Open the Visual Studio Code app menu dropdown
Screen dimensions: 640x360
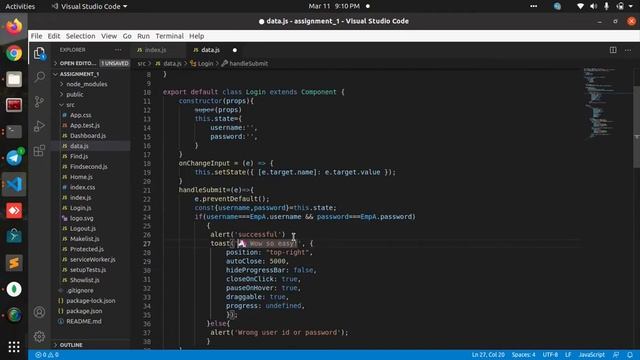89,6
